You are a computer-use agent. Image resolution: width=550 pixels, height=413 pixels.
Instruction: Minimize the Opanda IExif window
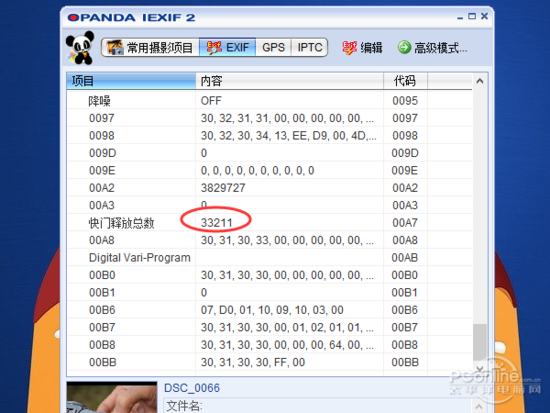point(460,18)
